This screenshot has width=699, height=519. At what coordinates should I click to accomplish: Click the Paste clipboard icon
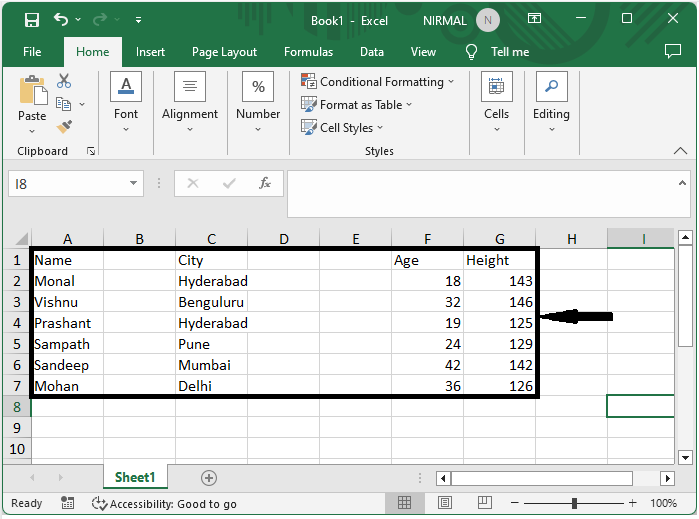tap(32, 92)
